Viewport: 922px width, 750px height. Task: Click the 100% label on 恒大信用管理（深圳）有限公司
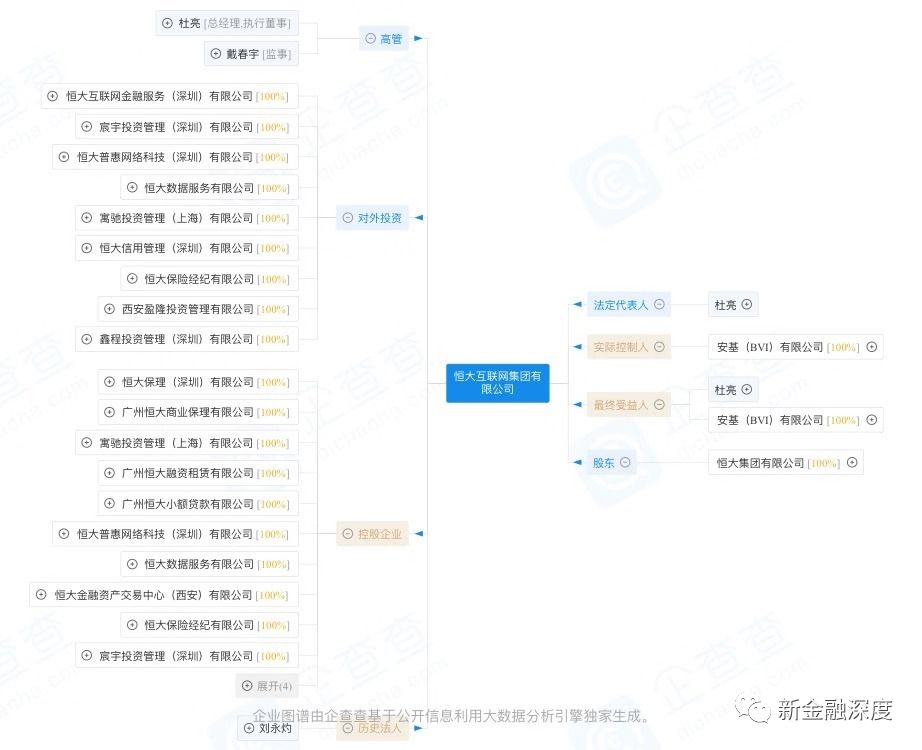(273, 248)
